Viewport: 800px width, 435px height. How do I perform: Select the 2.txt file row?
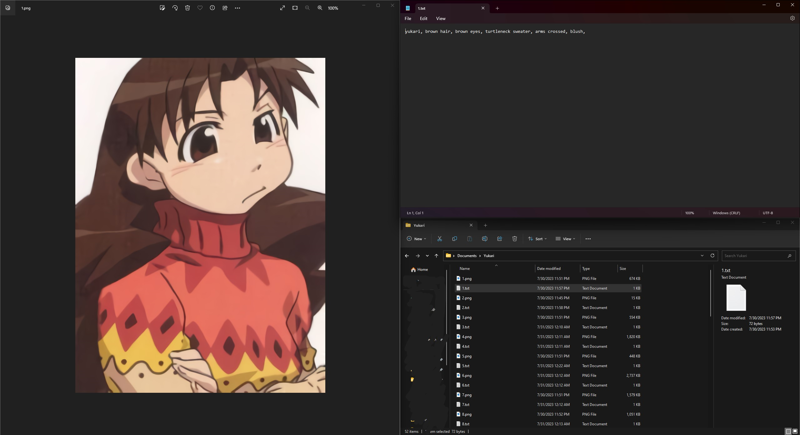(548, 308)
